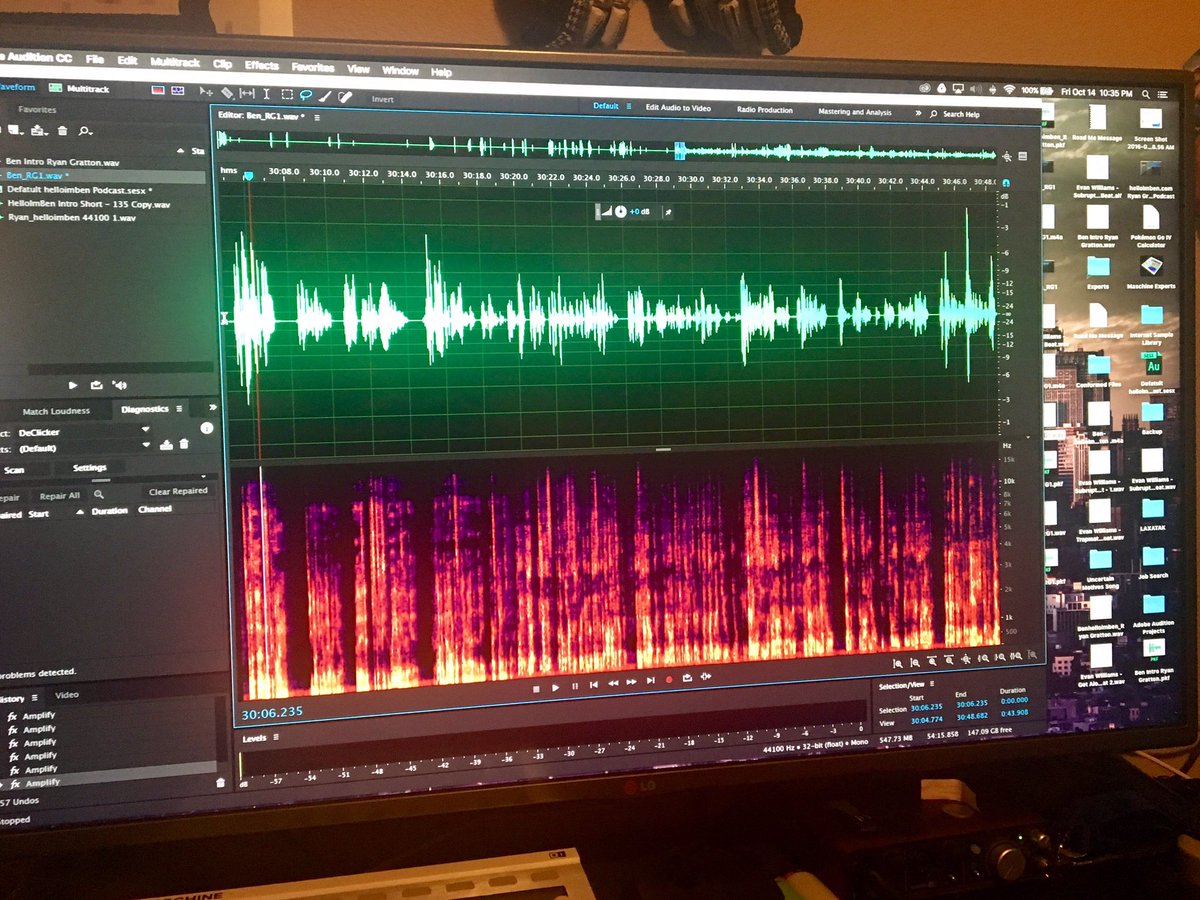The height and width of the screenshot is (900, 1200).
Task: Open the Effects menu
Action: (262, 66)
